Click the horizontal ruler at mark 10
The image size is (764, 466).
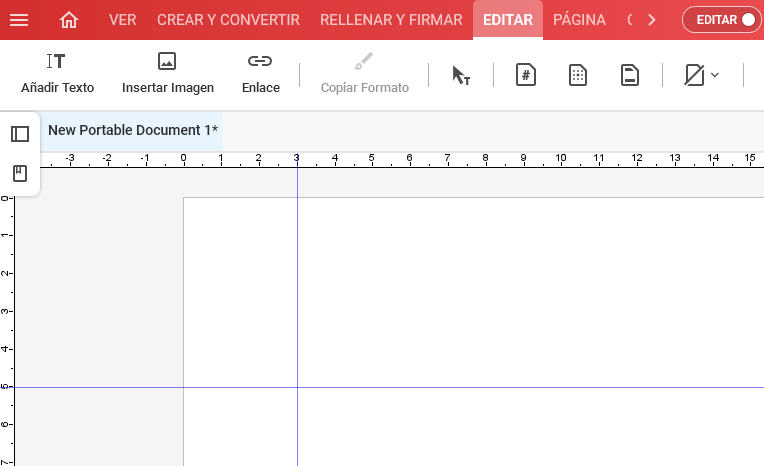561,159
